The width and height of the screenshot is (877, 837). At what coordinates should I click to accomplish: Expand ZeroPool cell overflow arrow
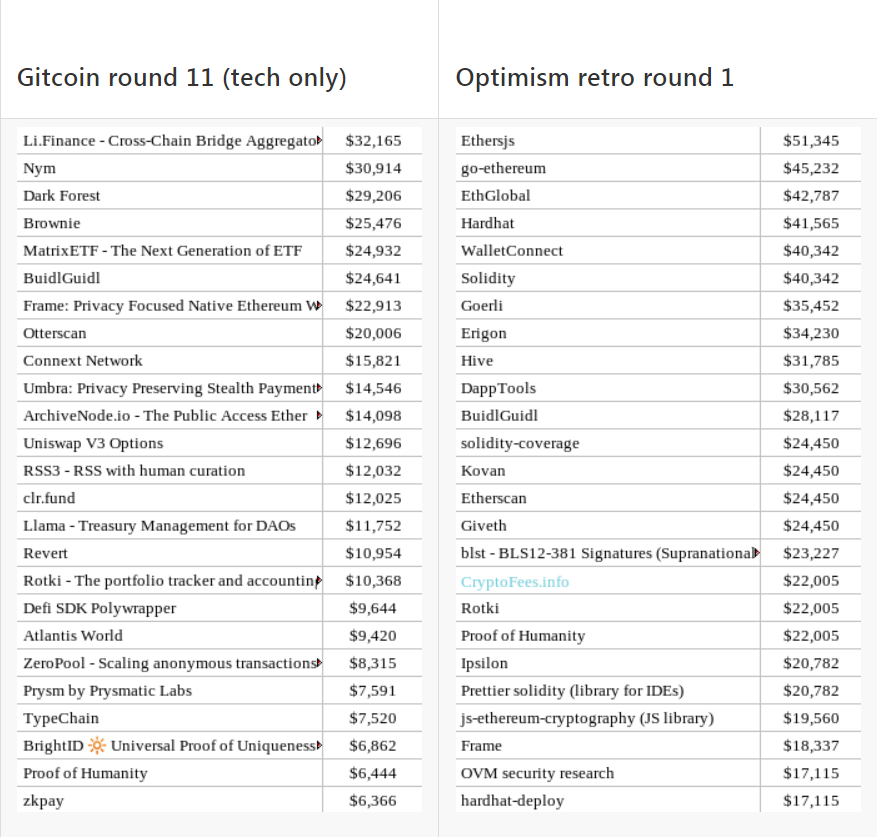(x=319, y=663)
